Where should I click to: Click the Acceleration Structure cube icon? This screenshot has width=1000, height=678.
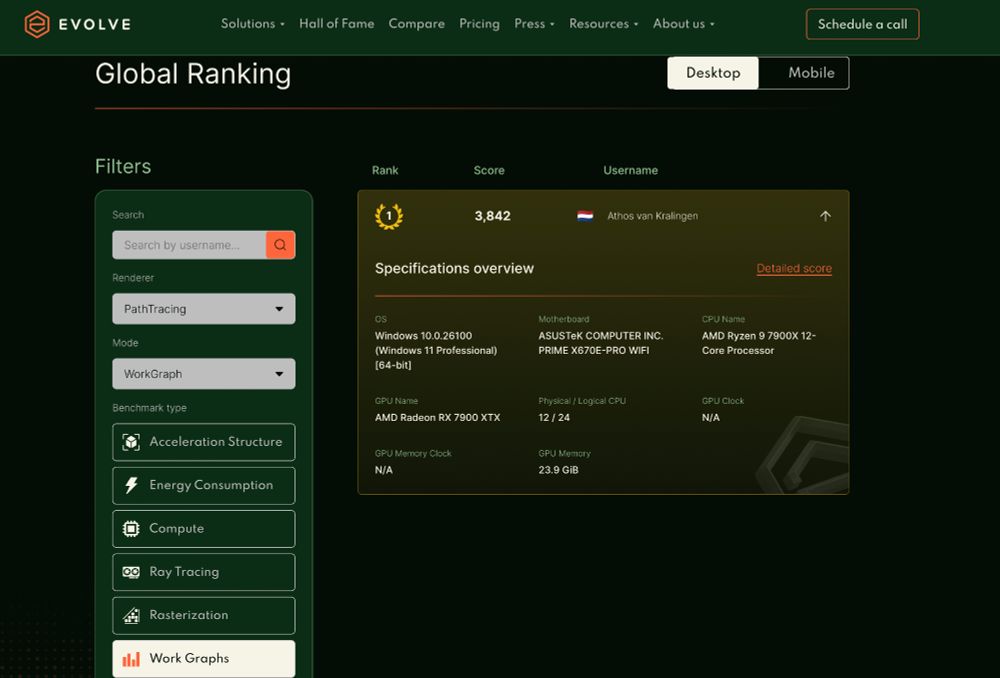(x=131, y=442)
